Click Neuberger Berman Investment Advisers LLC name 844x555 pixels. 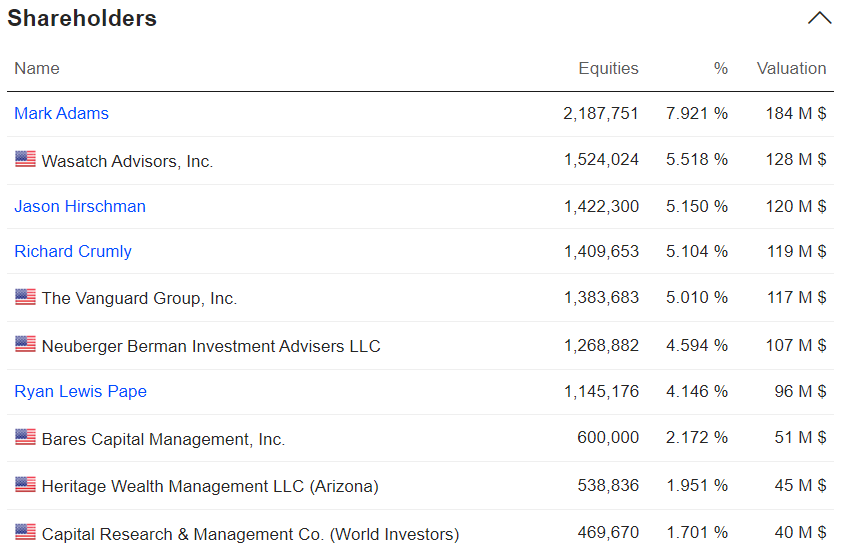[211, 346]
